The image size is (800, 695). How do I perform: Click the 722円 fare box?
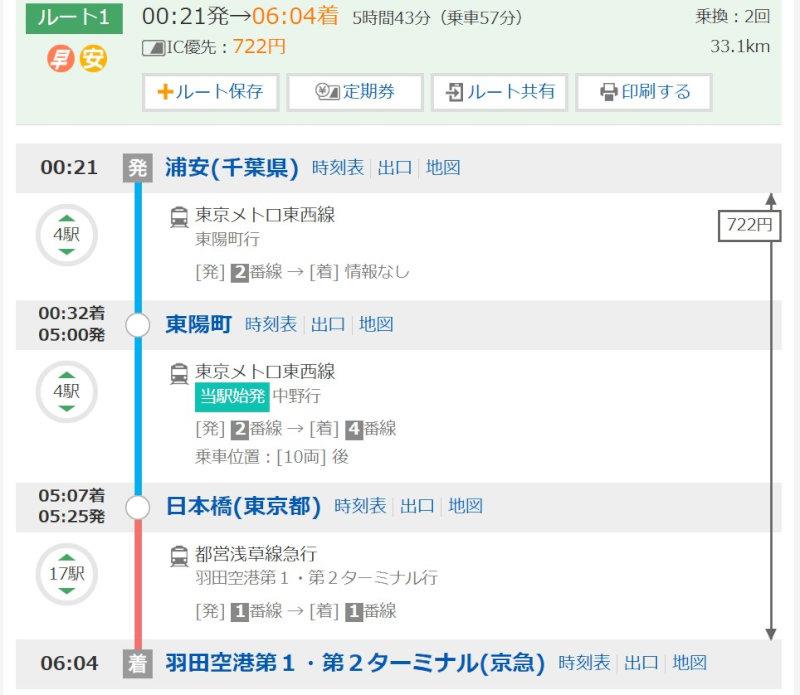[749, 225]
